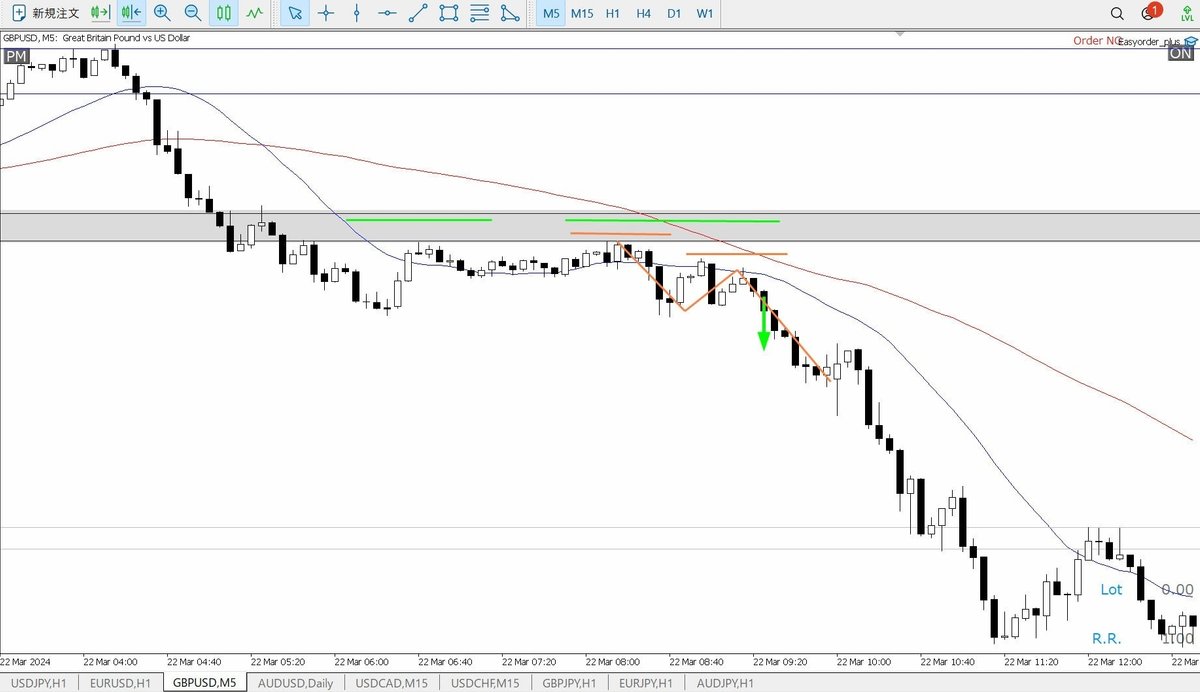This screenshot has width=1200, height=692.
Task: Select the GBPUSD,M5 chart tab
Action: click(x=204, y=683)
